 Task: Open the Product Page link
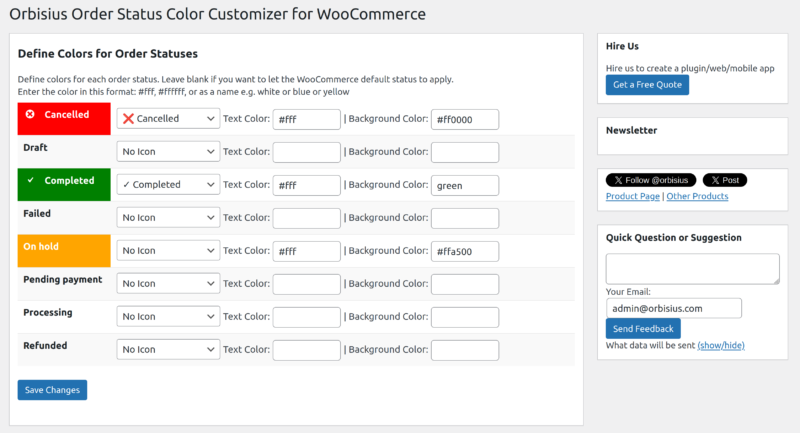tap(632, 196)
